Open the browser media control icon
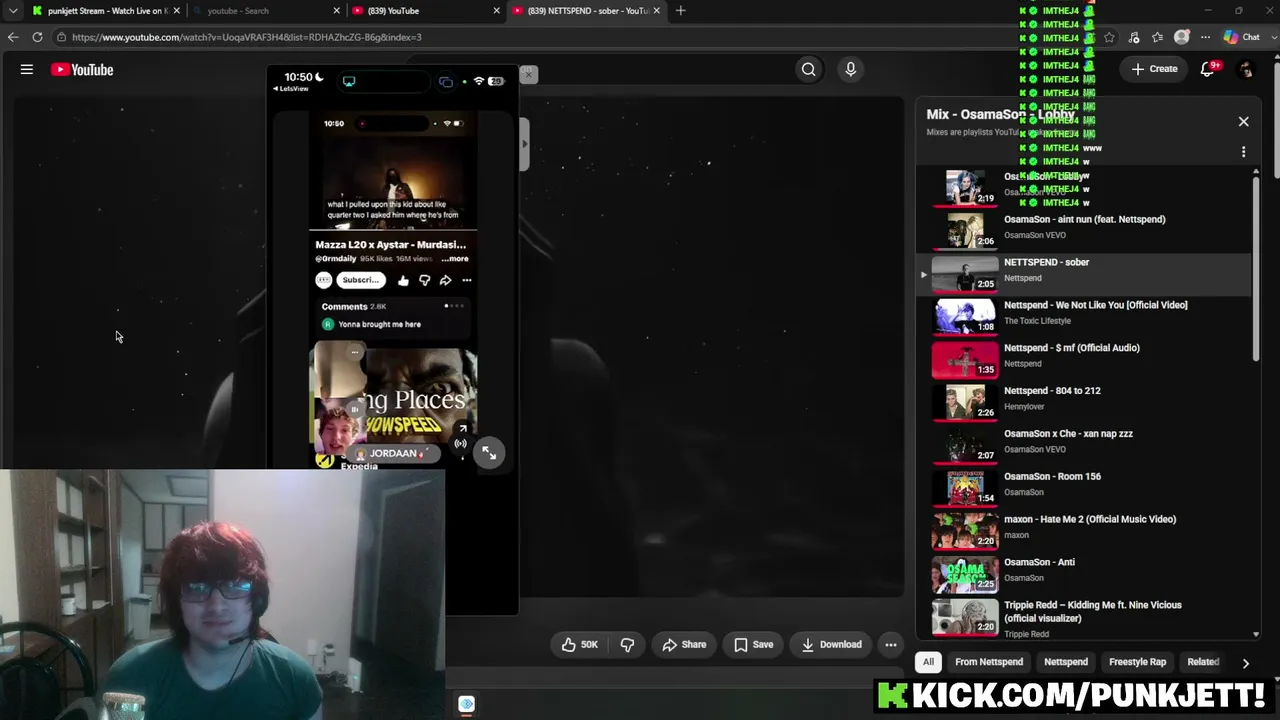1280x720 pixels. 1134,37
